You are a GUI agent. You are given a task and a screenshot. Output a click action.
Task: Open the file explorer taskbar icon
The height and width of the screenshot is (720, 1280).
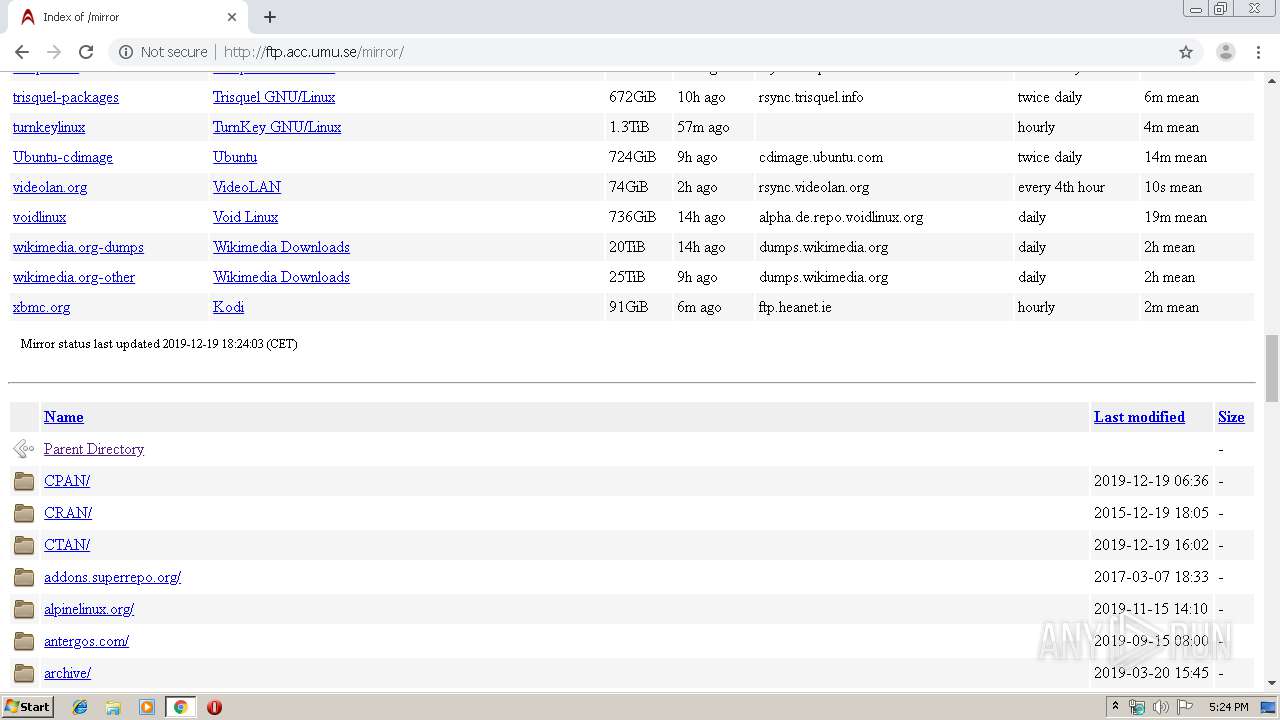click(x=113, y=707)
